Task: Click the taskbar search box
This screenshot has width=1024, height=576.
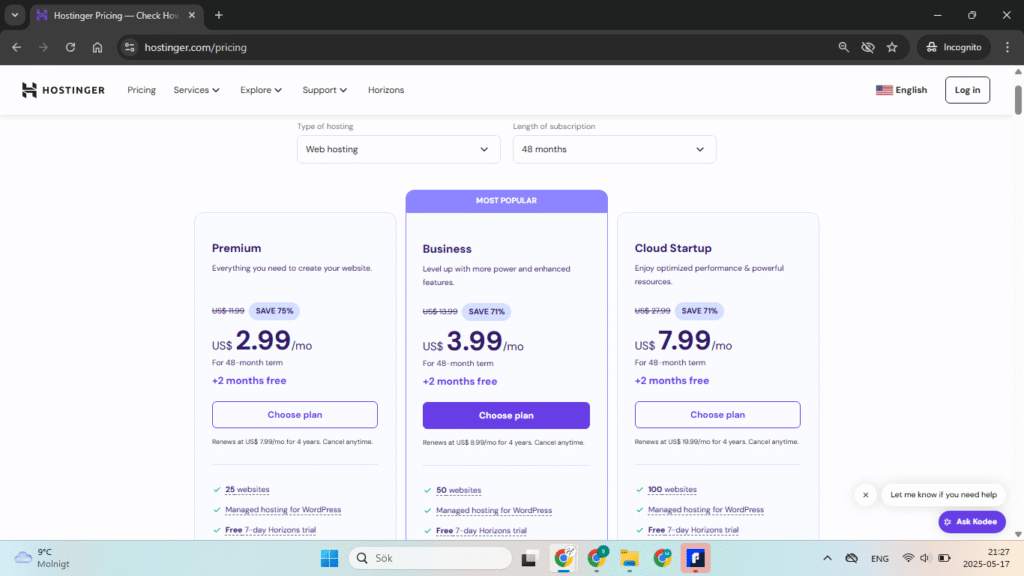Action: tap(430, 558)
